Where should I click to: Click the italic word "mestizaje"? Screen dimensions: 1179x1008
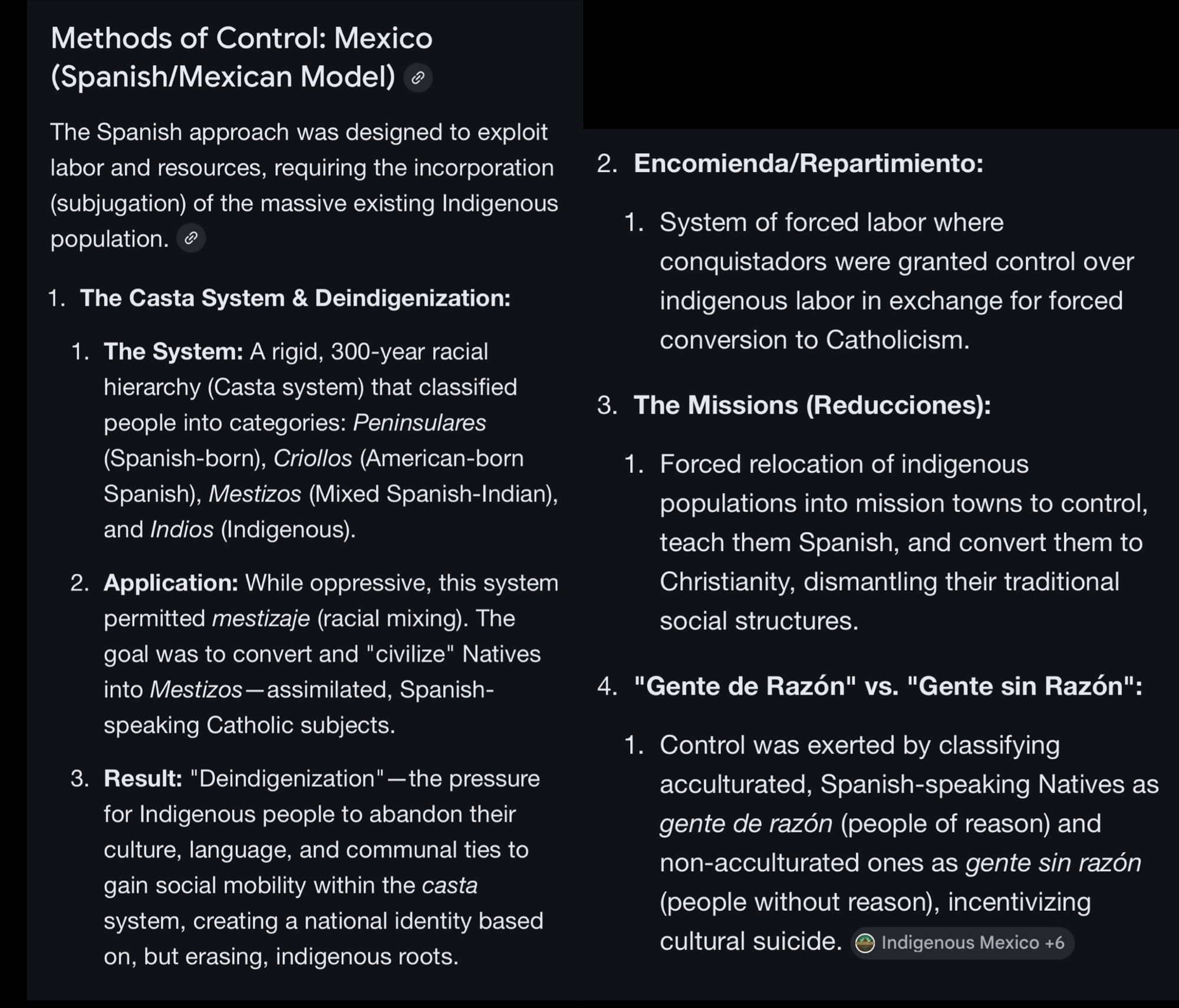click(x=261, y=618)
